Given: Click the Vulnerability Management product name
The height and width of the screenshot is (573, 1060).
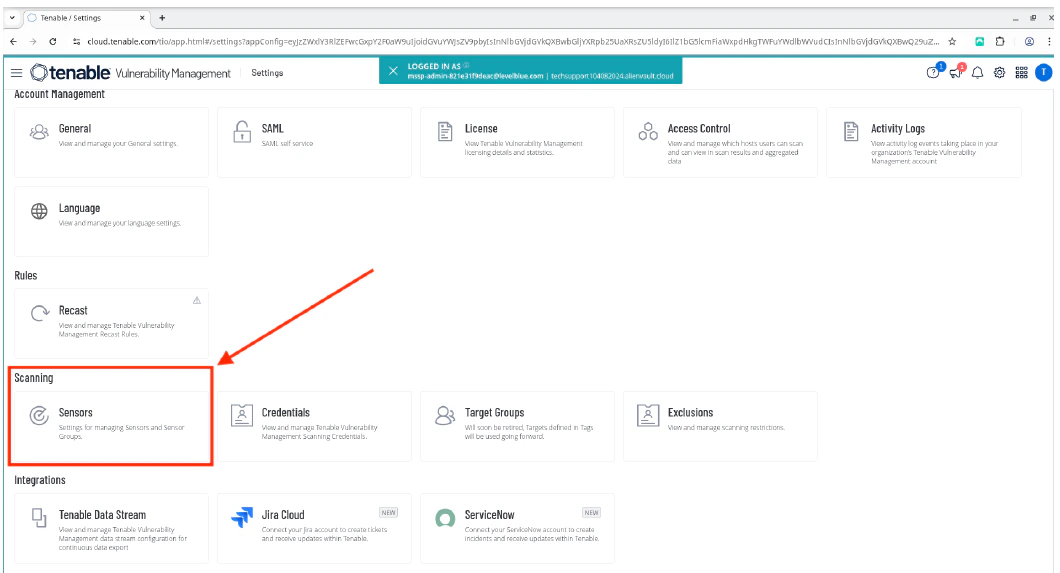Looking at the screenshot, I should [x=173, y=73].
